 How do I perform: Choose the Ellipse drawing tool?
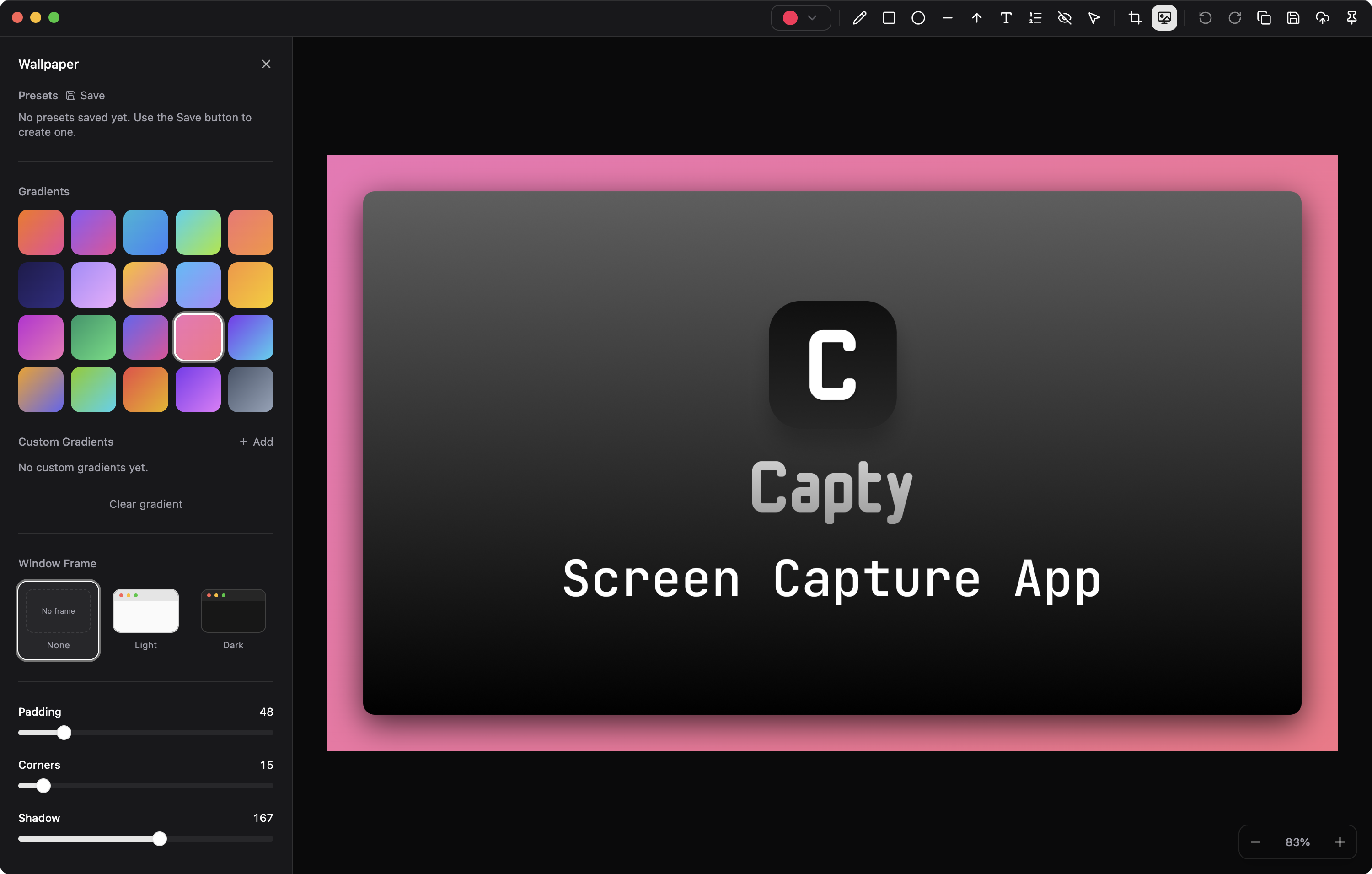click(918, 18)
